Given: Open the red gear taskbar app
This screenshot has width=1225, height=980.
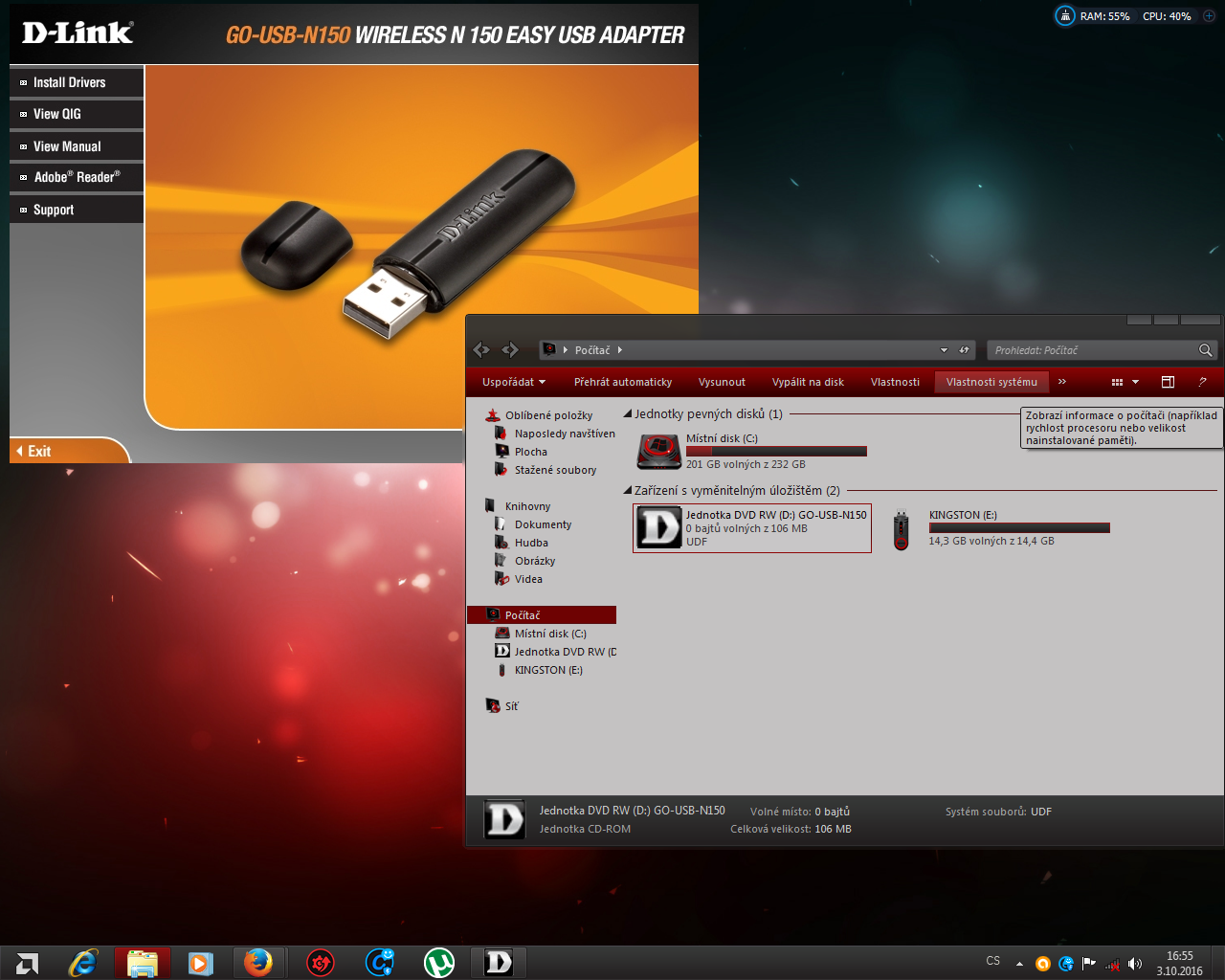Looking at the screenshot, I should [321, 963].
